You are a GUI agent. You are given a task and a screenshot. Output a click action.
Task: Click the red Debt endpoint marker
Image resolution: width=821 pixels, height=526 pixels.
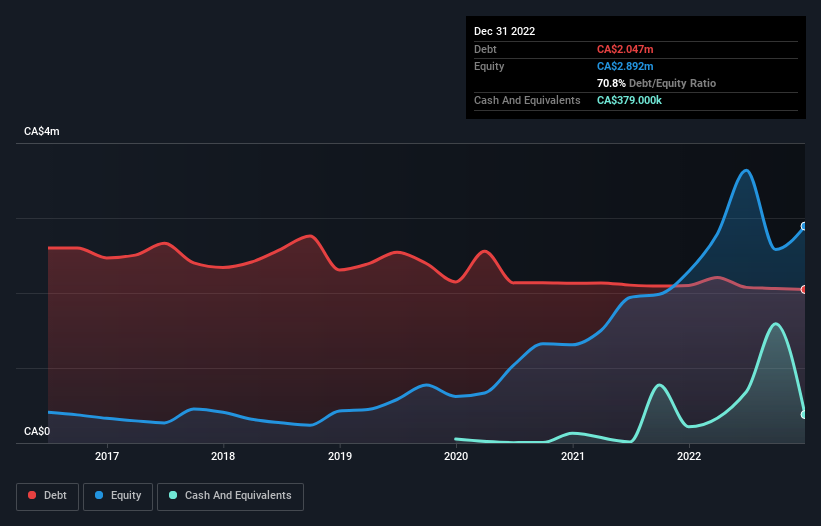(804, 289)
